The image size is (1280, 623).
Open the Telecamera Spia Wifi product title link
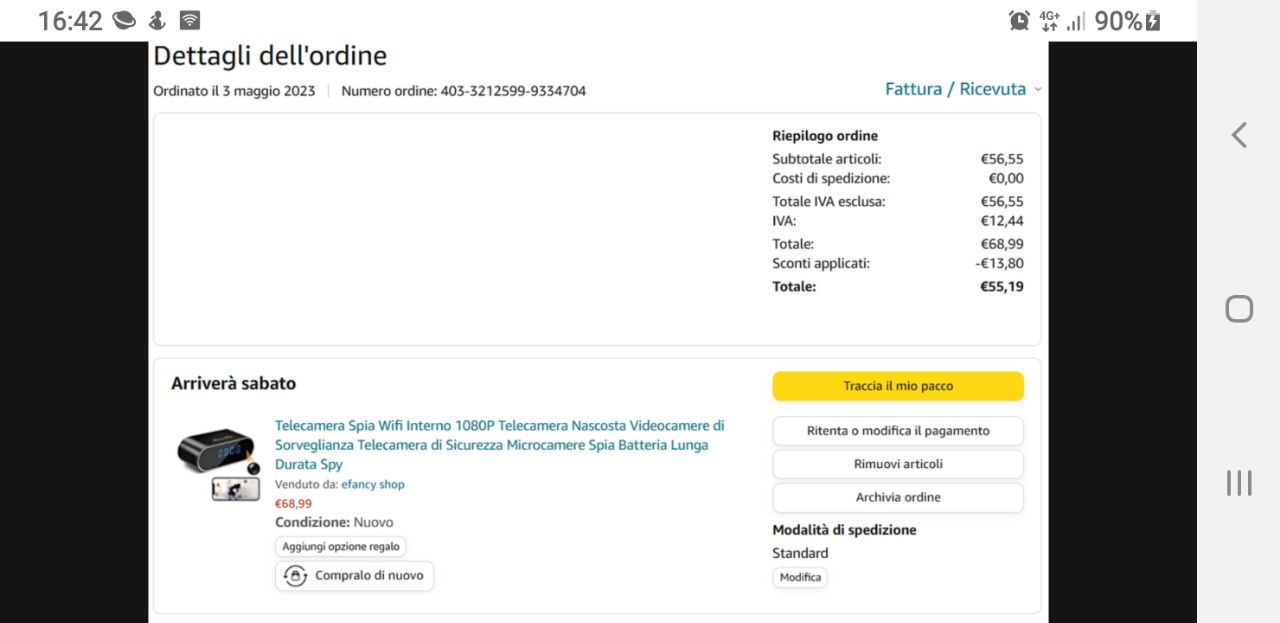click(499, 444)
